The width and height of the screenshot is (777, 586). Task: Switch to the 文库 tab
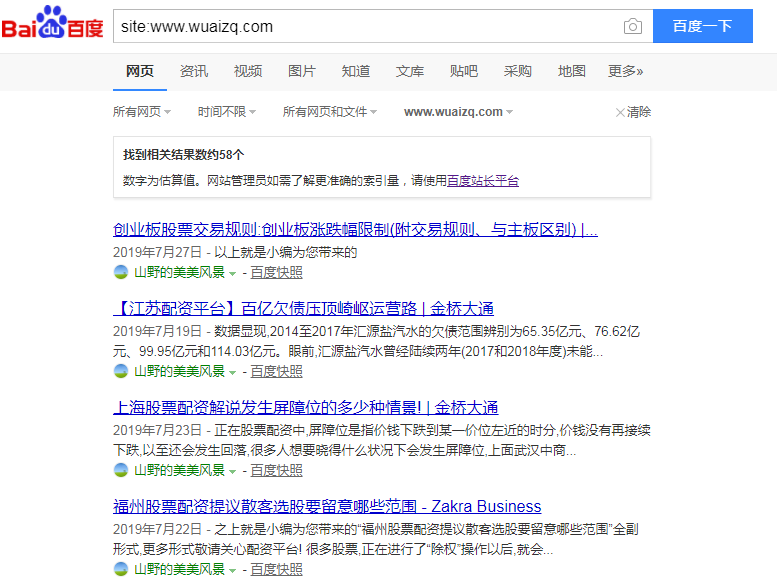(x=410, y=71)
